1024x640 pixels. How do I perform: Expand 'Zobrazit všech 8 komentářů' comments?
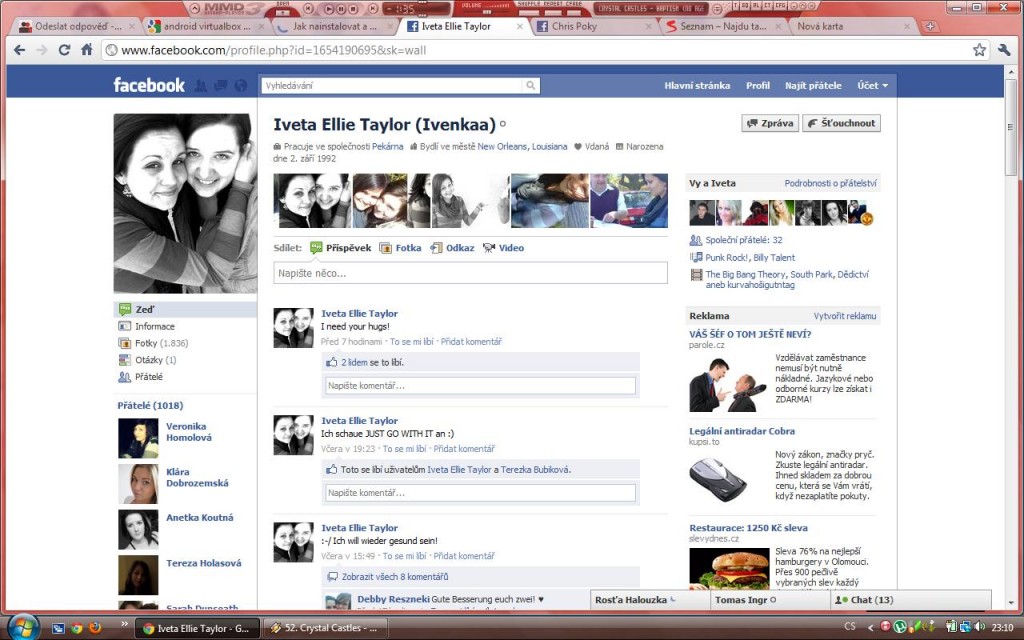[x=395, y=577]
